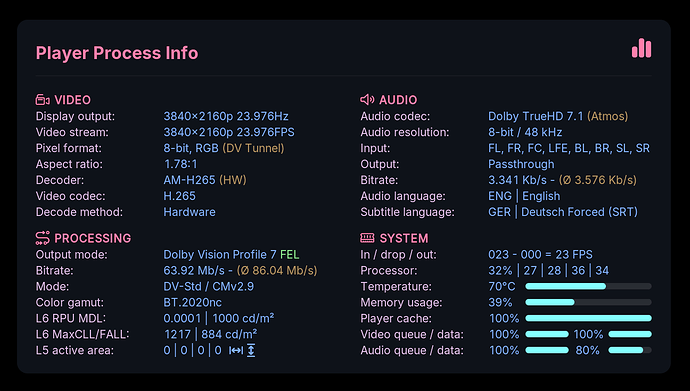
Task: Click the audio language value ENG | English
Action: 524,196
